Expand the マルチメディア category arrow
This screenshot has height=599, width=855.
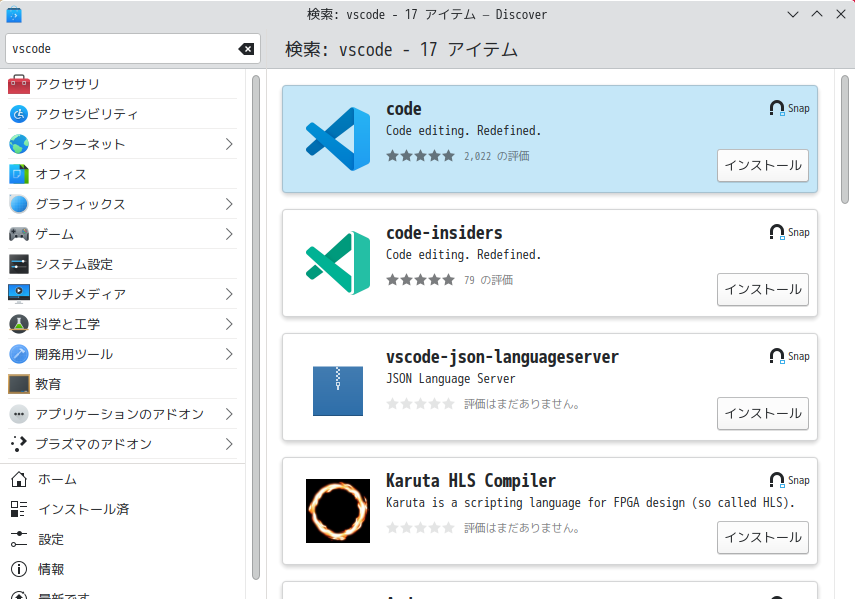pos(229,294)
